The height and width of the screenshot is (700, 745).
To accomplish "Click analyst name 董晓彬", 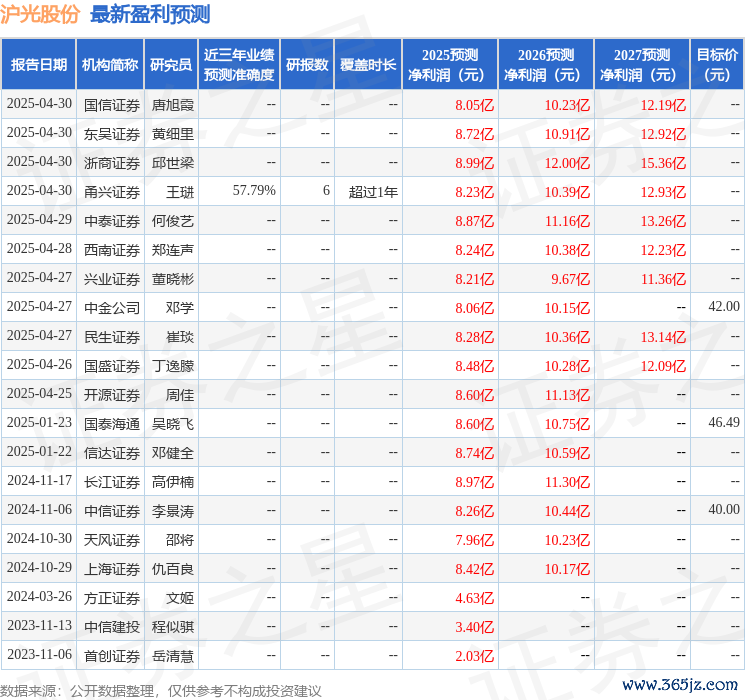I will tap(172, 279).
